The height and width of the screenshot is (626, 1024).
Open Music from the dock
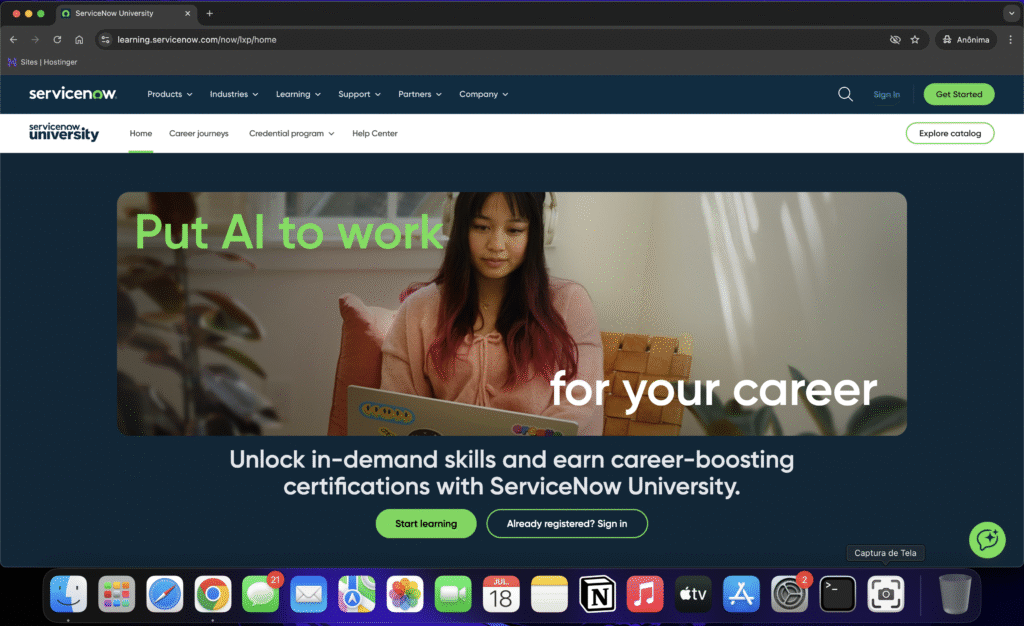click(x=645, y=594)
